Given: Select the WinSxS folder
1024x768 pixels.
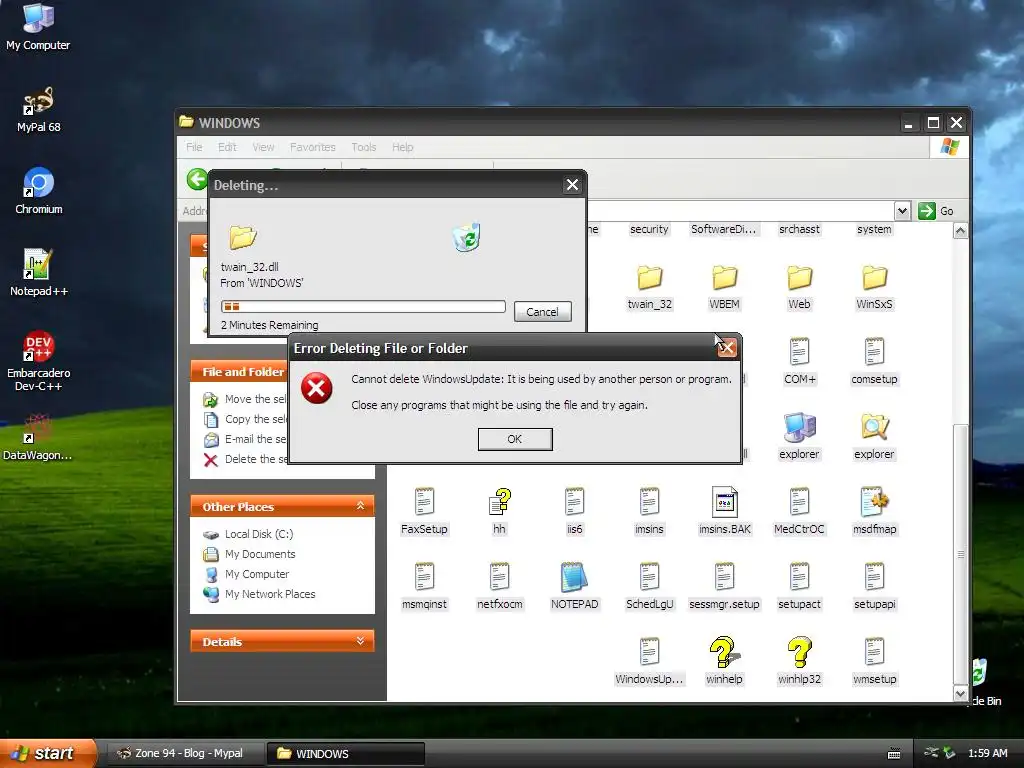Looking at the screenshot, I should pos(874,287).
